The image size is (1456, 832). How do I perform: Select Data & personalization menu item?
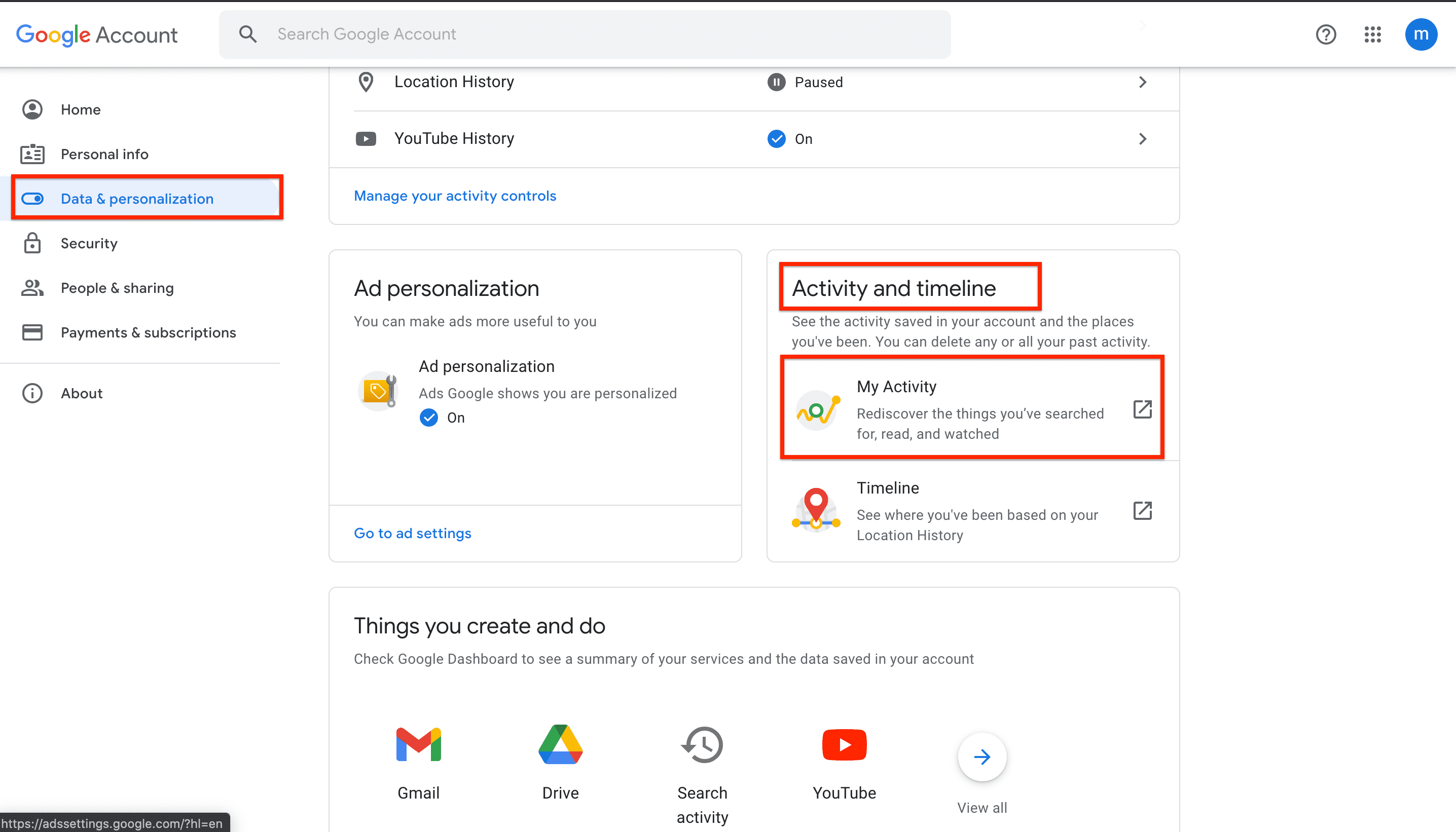click(x=137, y=198)
